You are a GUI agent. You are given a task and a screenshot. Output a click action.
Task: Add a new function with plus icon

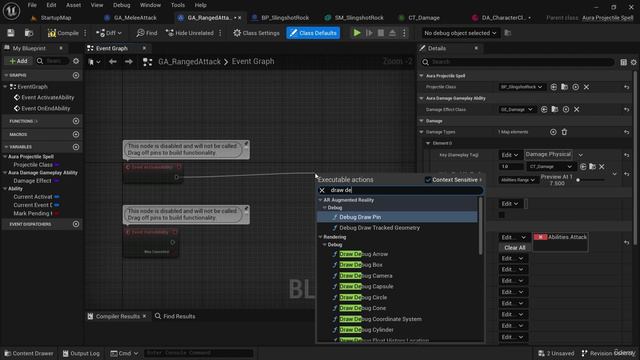click(x=76, y=121)
